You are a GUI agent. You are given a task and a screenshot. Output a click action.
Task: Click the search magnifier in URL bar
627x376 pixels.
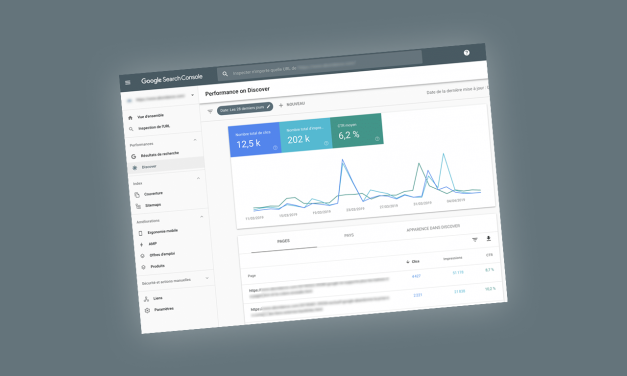point(225,74)
